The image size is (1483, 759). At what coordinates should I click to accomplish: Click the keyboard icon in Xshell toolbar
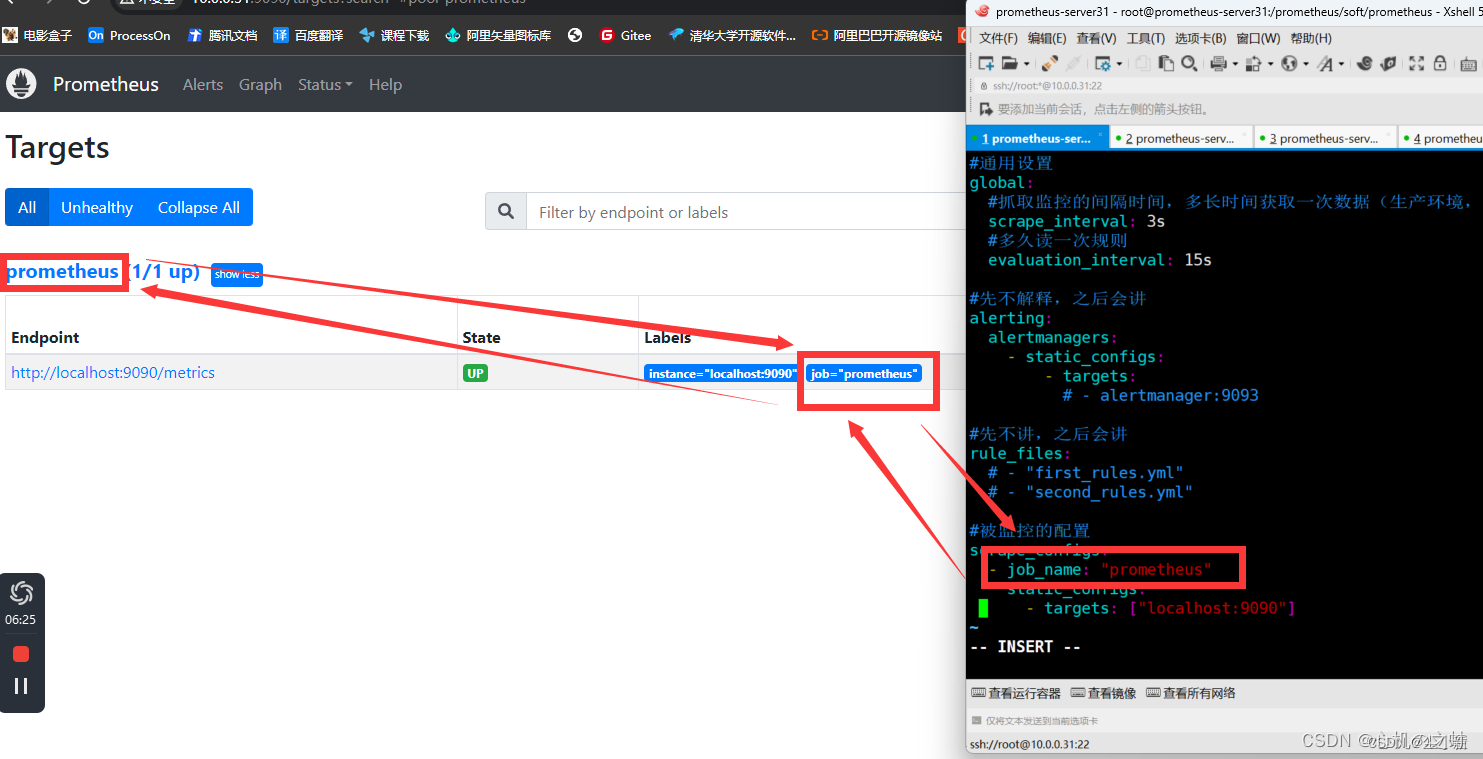coord(1468,64)
